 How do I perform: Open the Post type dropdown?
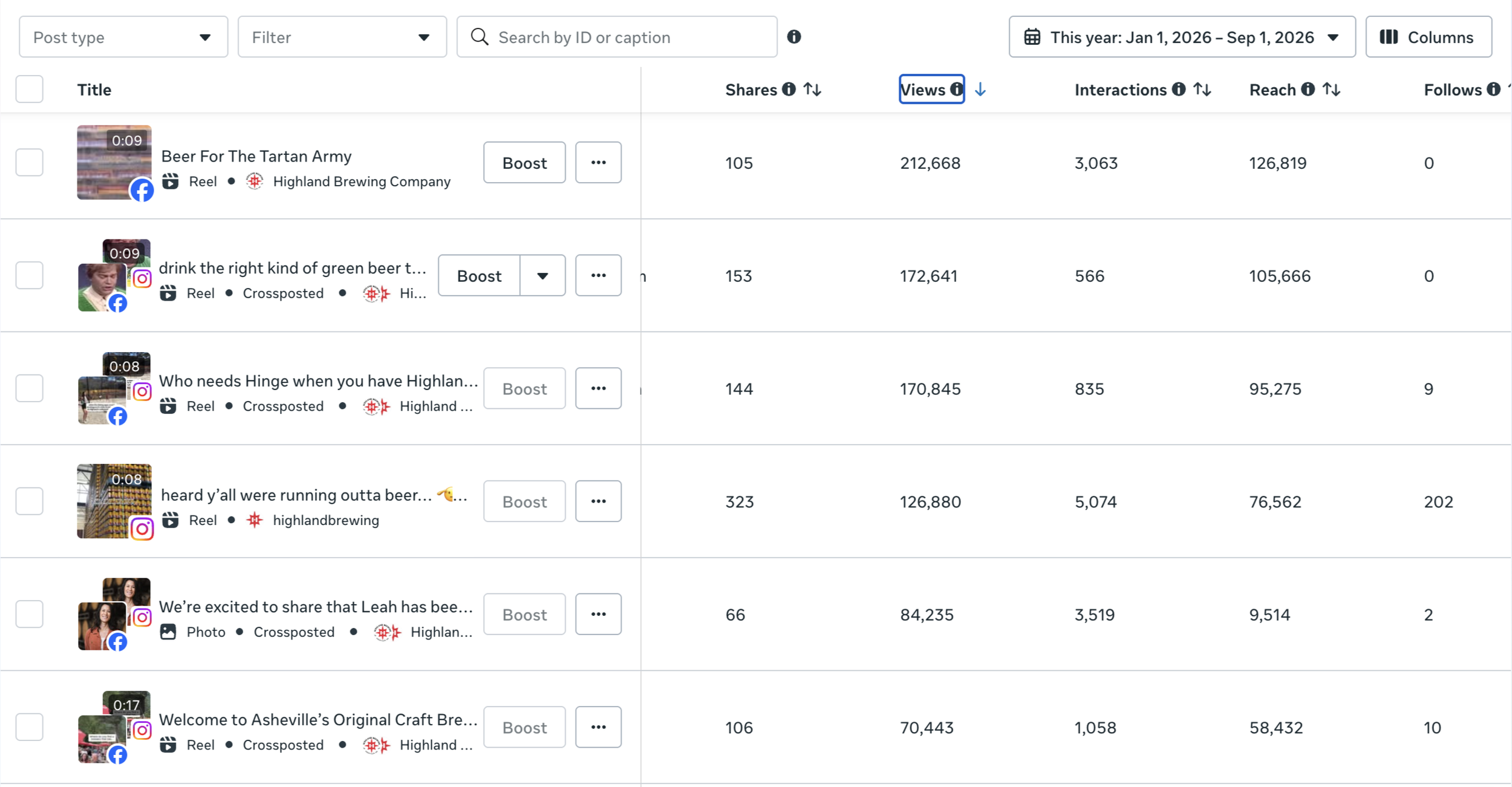point(123,37)
